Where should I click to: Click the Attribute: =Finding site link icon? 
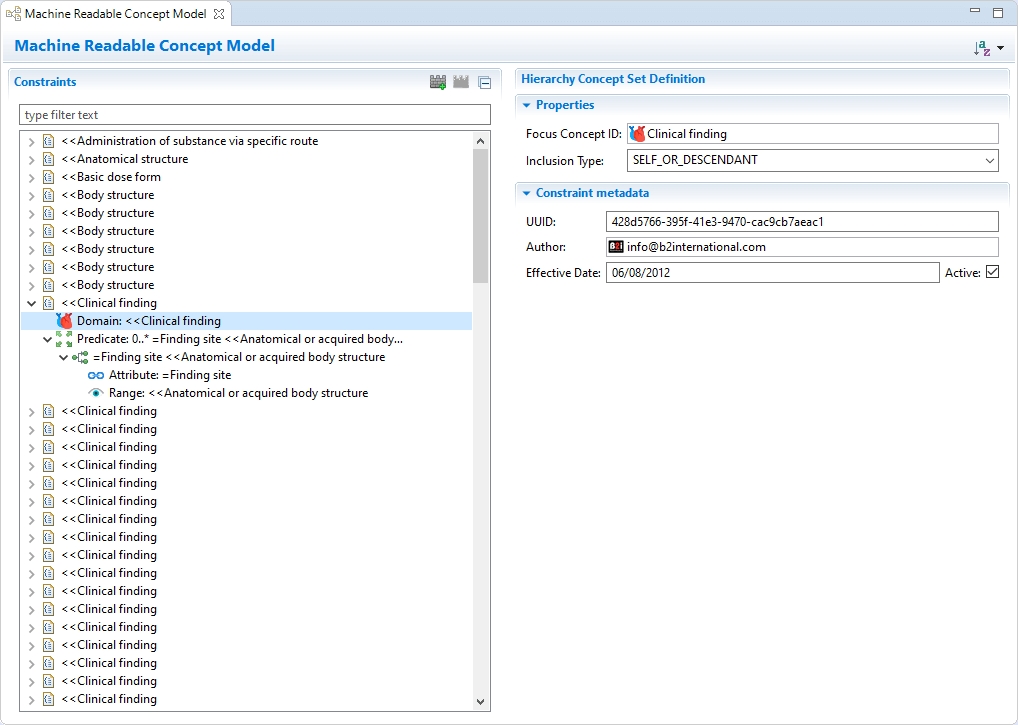(96, 375)
